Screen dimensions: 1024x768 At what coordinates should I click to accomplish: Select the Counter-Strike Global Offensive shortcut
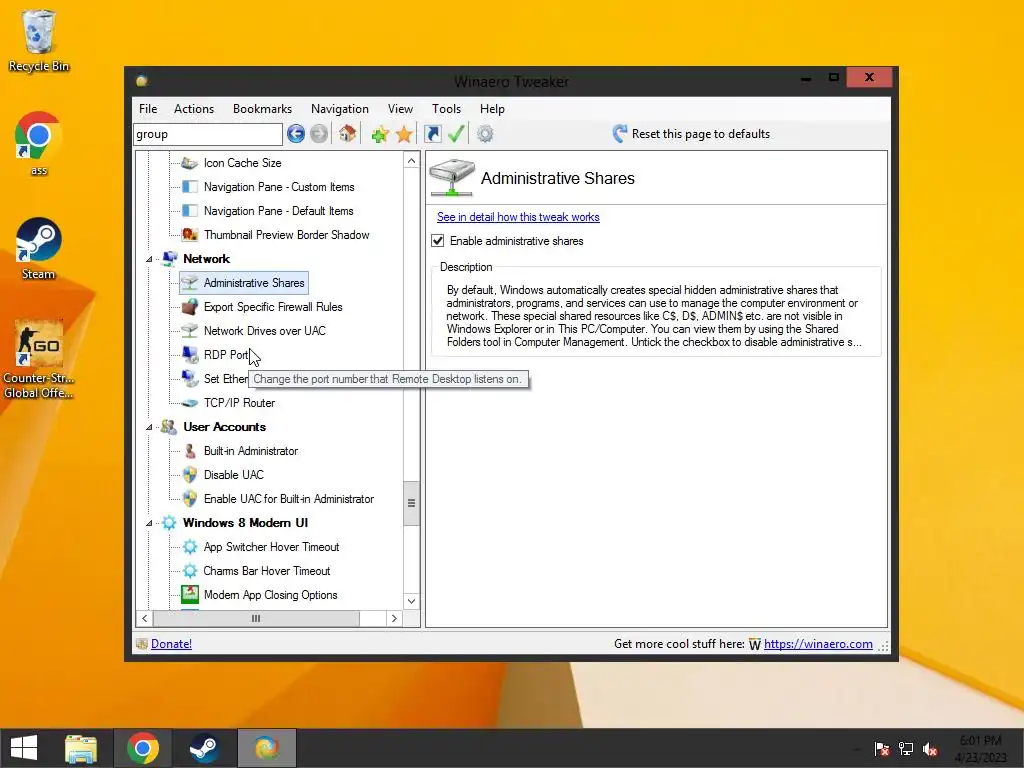click(39, 359)
